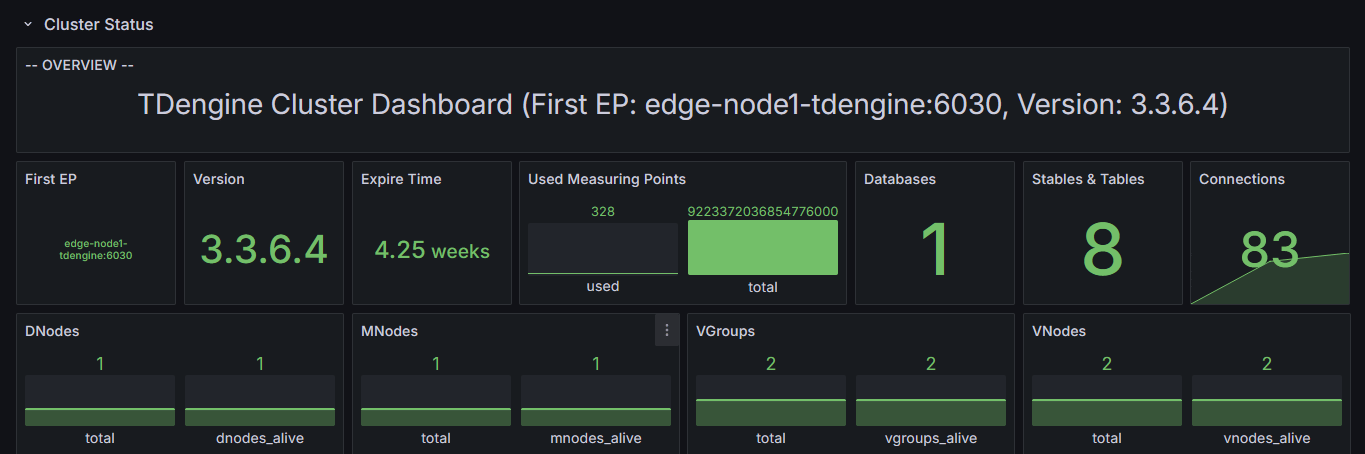This screenshot has width=1365, height=454.
Task: Open the DNodes panel title menu
Action: (52, 331)
